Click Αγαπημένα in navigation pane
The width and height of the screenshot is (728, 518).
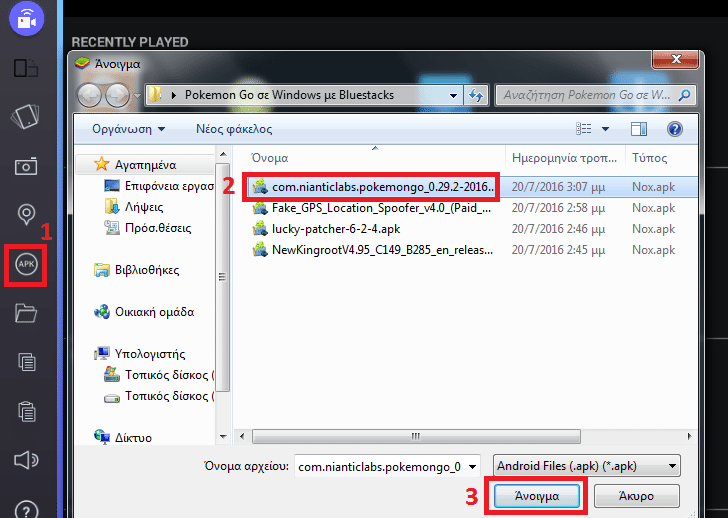click(145, 165)
